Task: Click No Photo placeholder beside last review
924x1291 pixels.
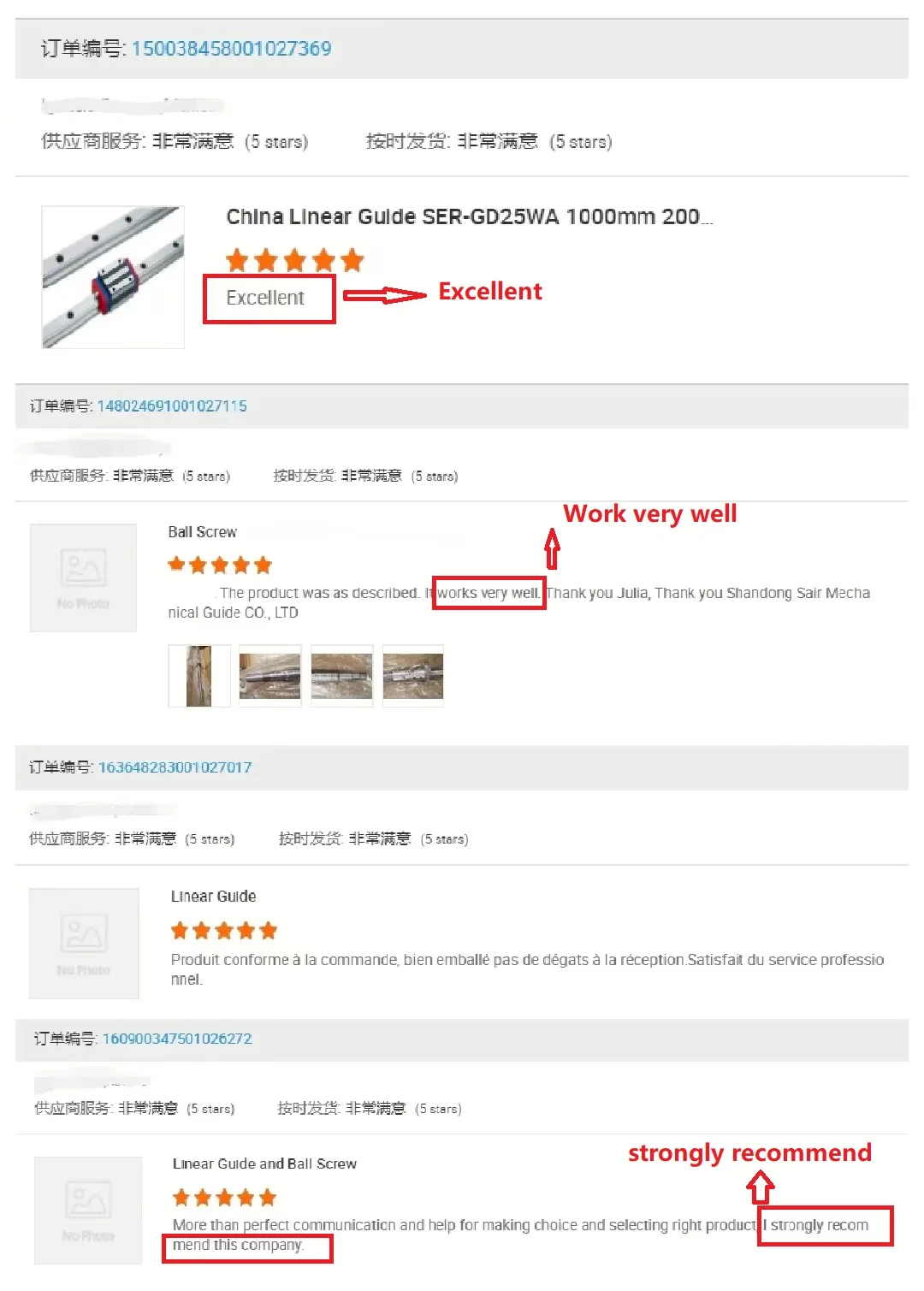Action: pos(88,1211)
